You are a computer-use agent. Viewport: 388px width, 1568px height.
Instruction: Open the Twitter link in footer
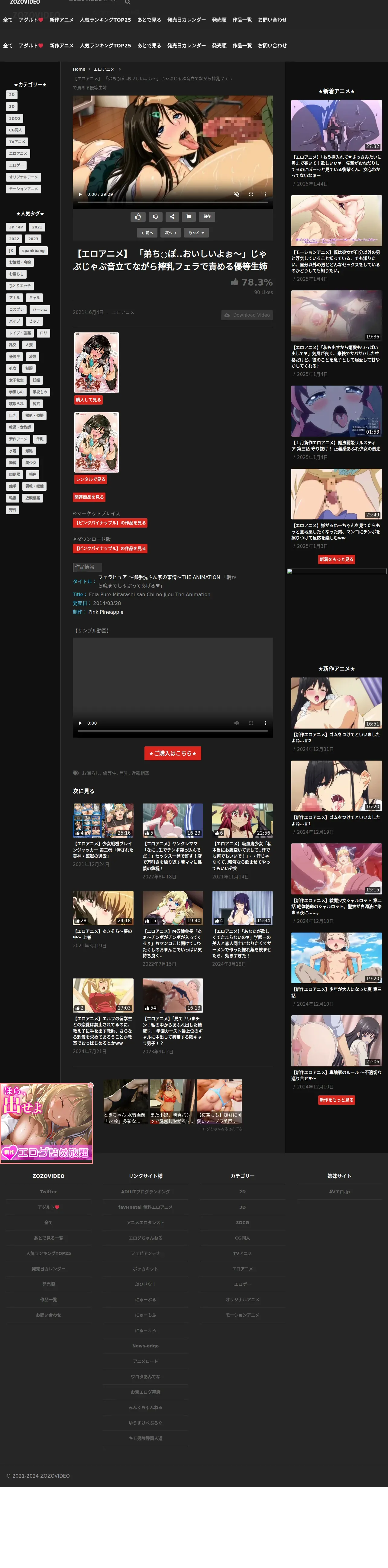[48, 1192]
